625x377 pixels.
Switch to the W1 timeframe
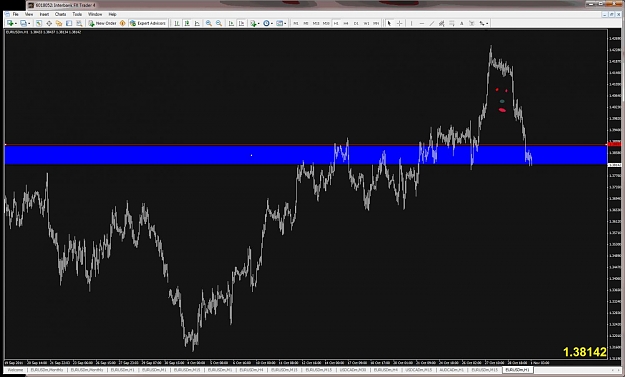click(366, 24)
